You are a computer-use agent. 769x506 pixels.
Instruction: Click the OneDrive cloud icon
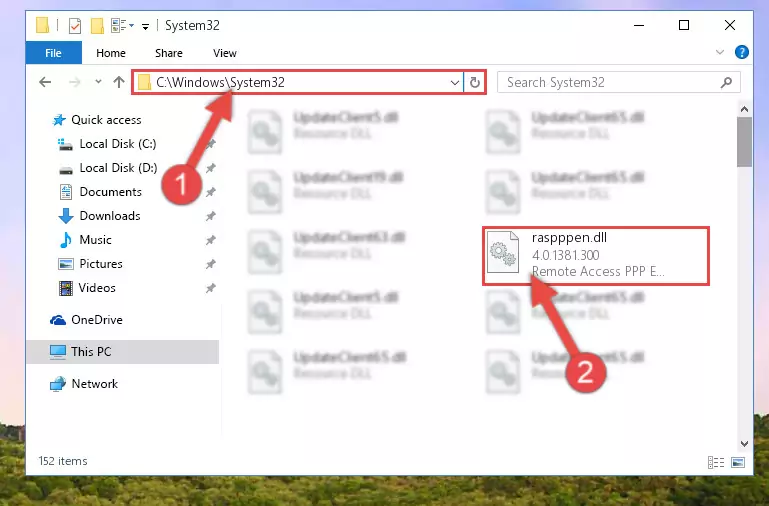coord(58,320)
